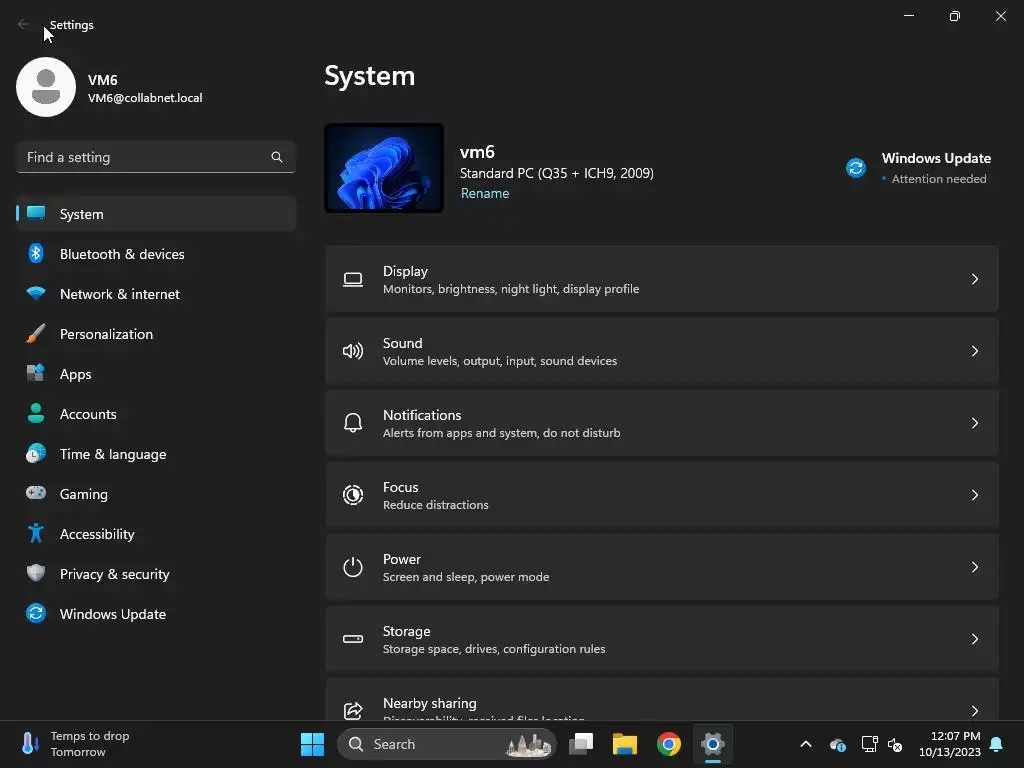Click the Personalization paintbrush icon
Viewport: 1024px width, 768px height.
[36, 334]
